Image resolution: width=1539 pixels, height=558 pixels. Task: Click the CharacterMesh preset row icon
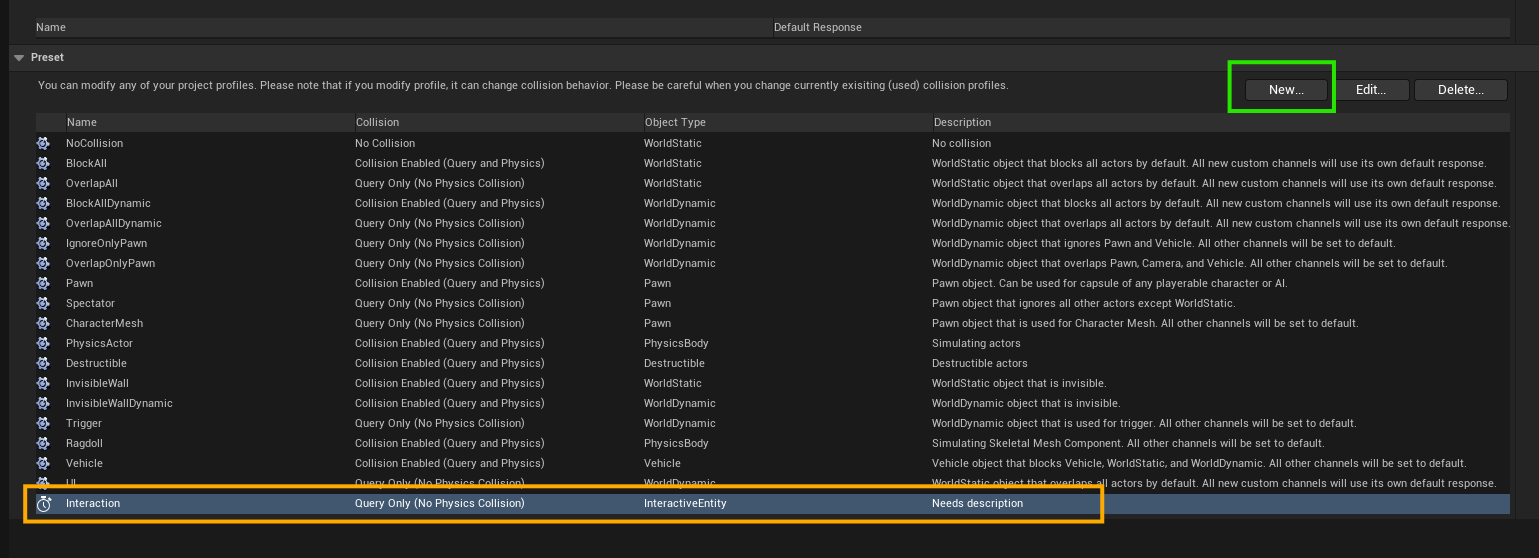[43, 323]
